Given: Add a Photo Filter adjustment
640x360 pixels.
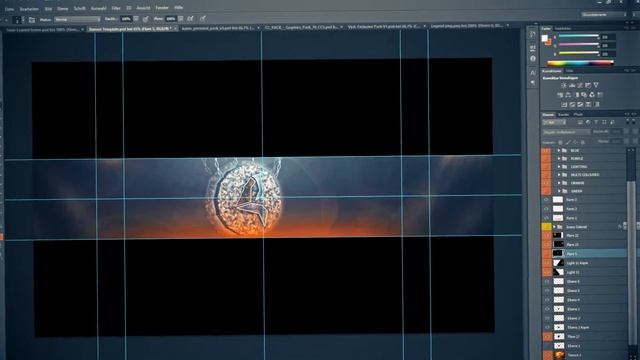Looking at the screenshot, I should coord(584,95).
